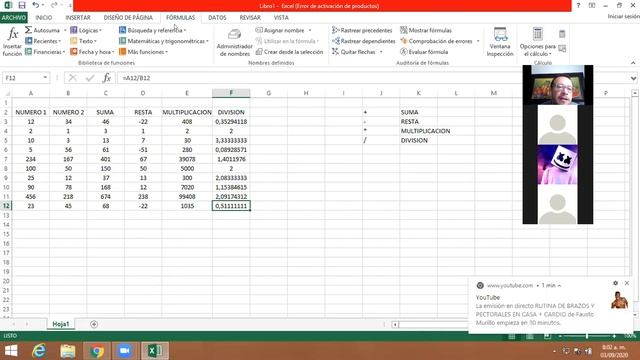Open YouTube notification settings gear

point(616,283)
